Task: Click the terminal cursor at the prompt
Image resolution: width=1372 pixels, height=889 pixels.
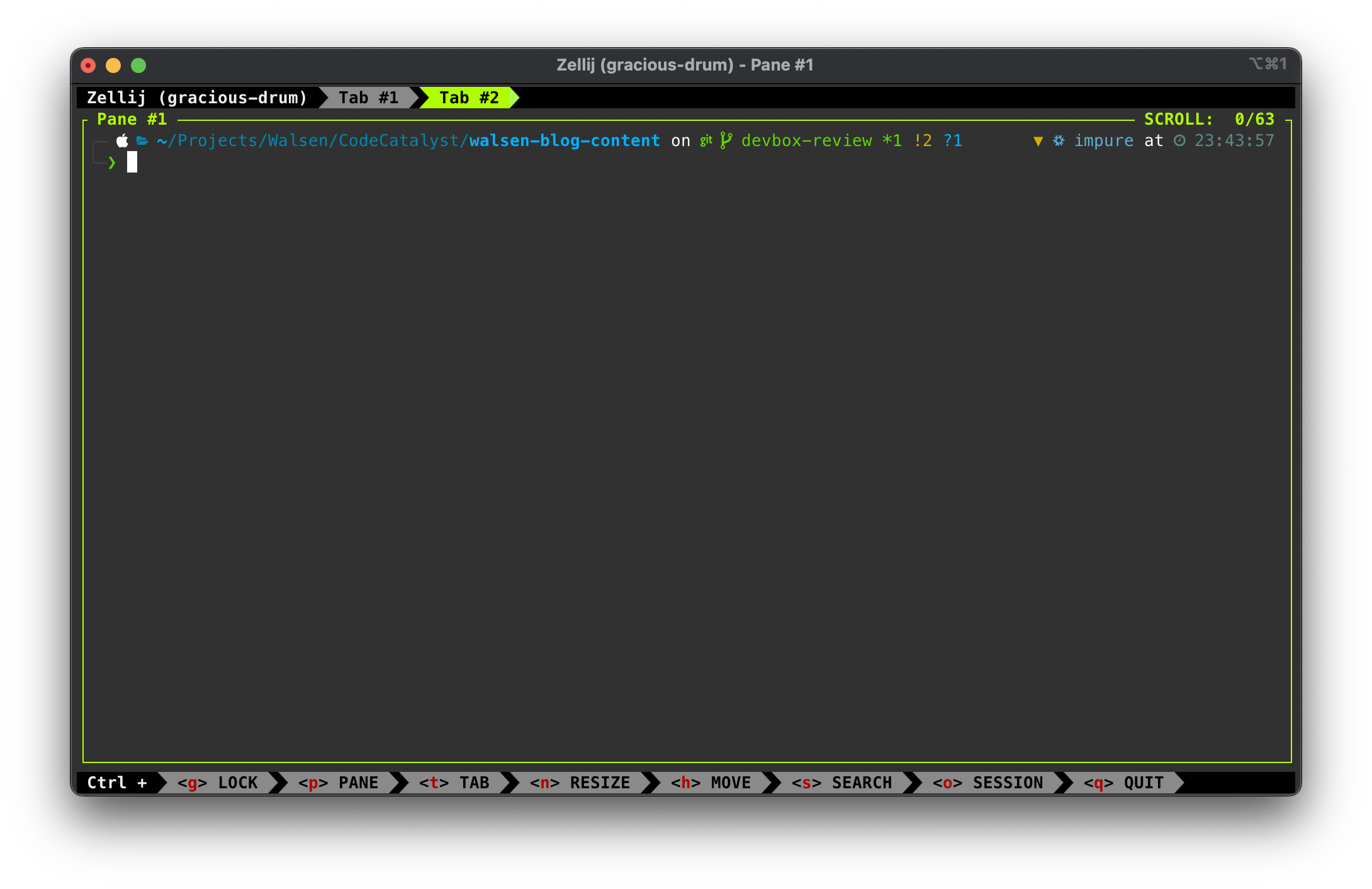Action: (132, 162)
